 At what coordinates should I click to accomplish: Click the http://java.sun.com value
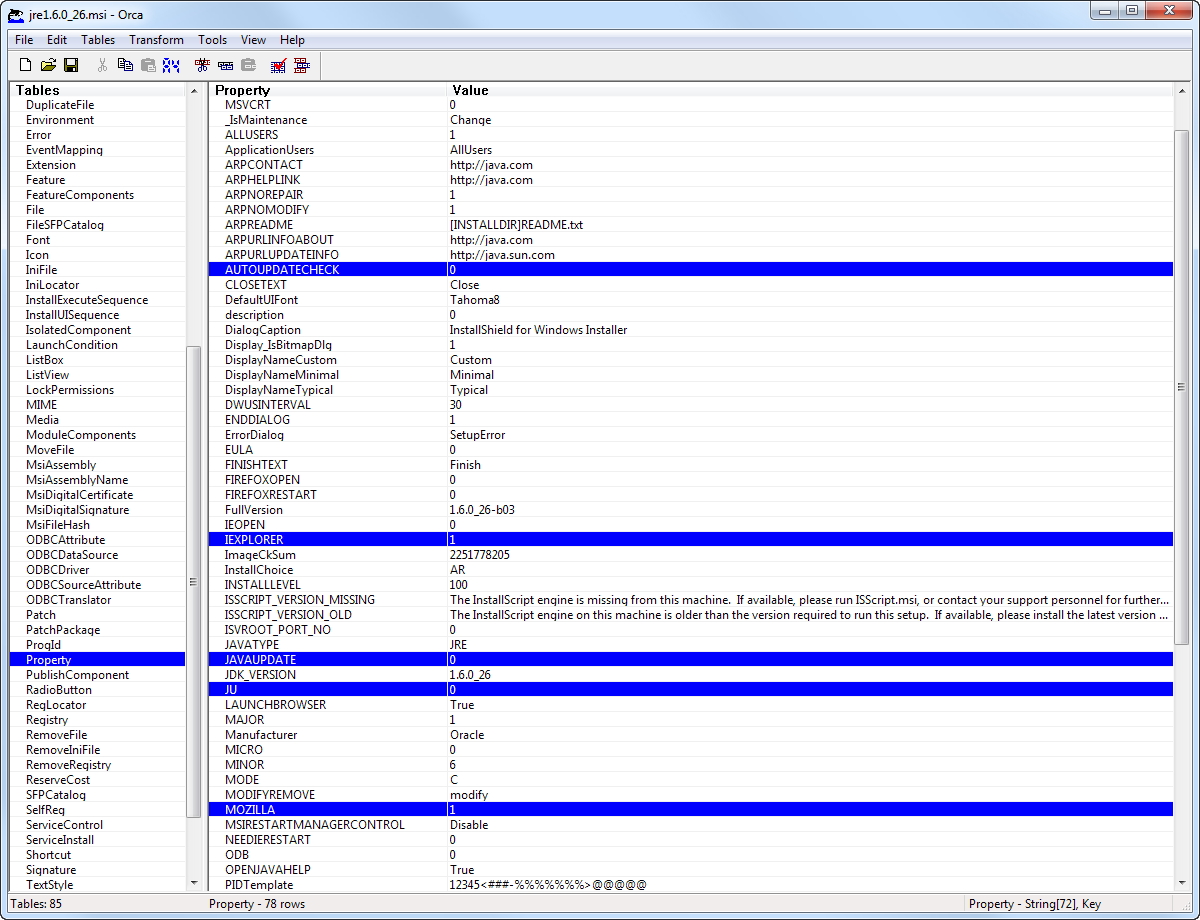502,255
